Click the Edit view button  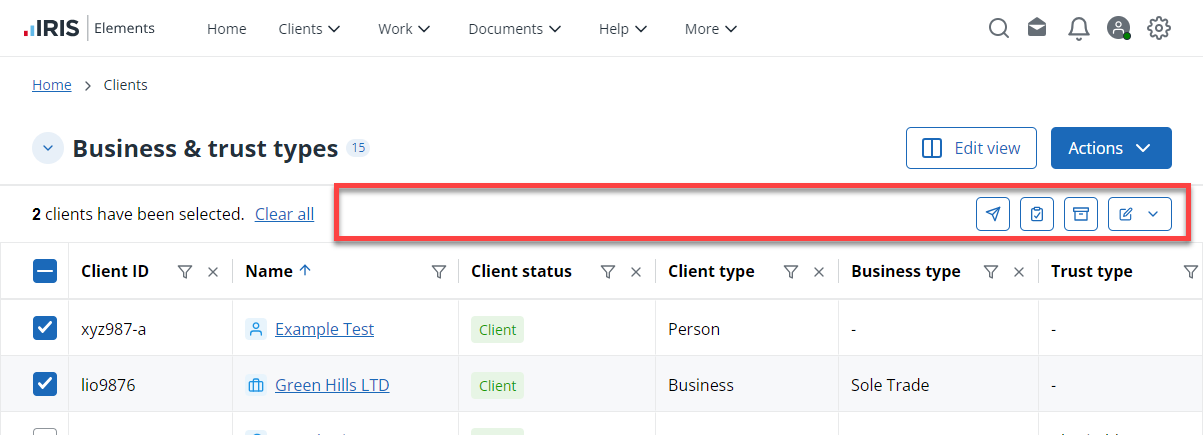coord(972,148)
